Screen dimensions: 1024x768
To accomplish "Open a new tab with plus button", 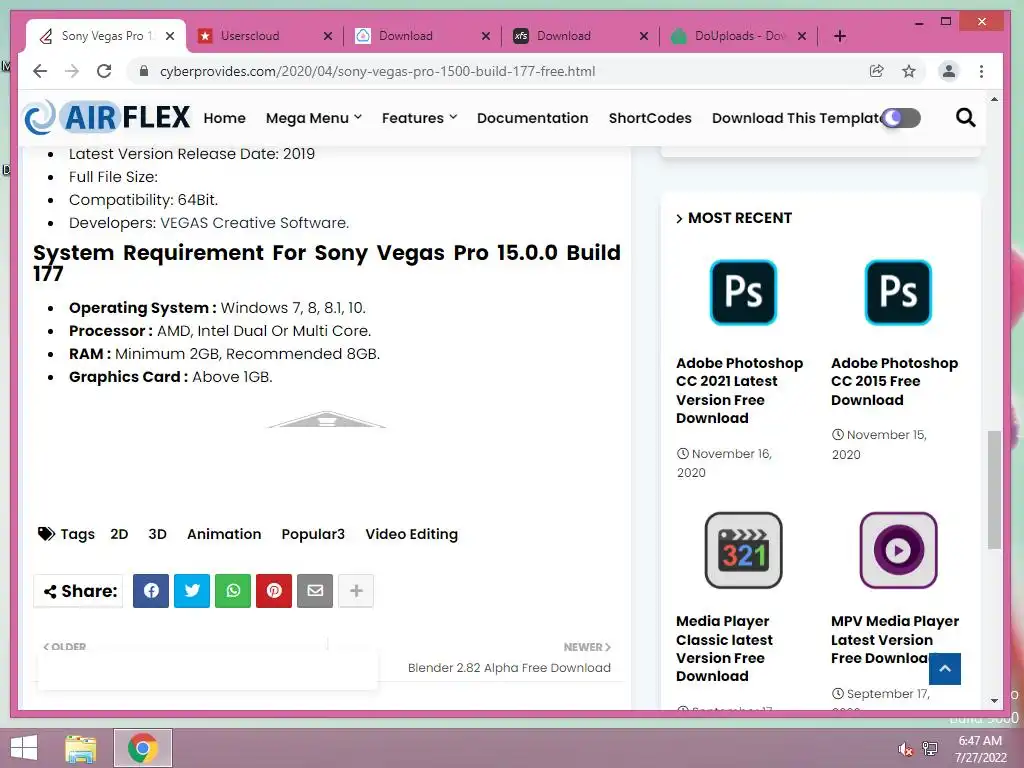I will [840, 36].
